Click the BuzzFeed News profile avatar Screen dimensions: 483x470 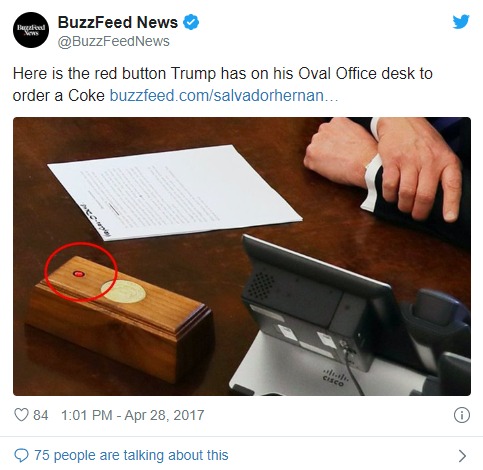[31, 30]
